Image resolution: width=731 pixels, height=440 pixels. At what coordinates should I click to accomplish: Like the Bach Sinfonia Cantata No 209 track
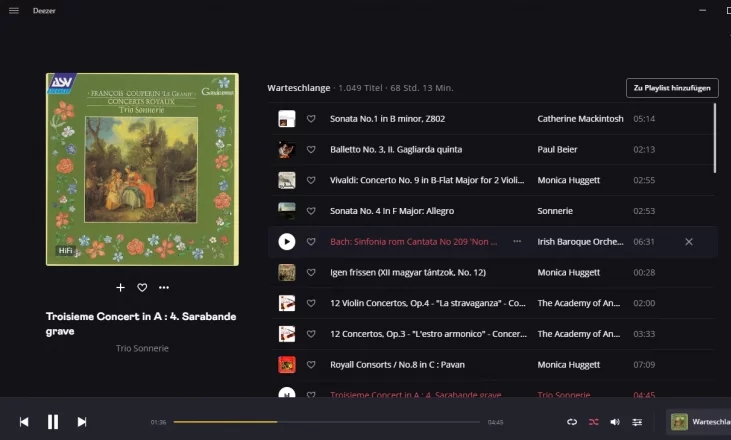click(311, 242)
